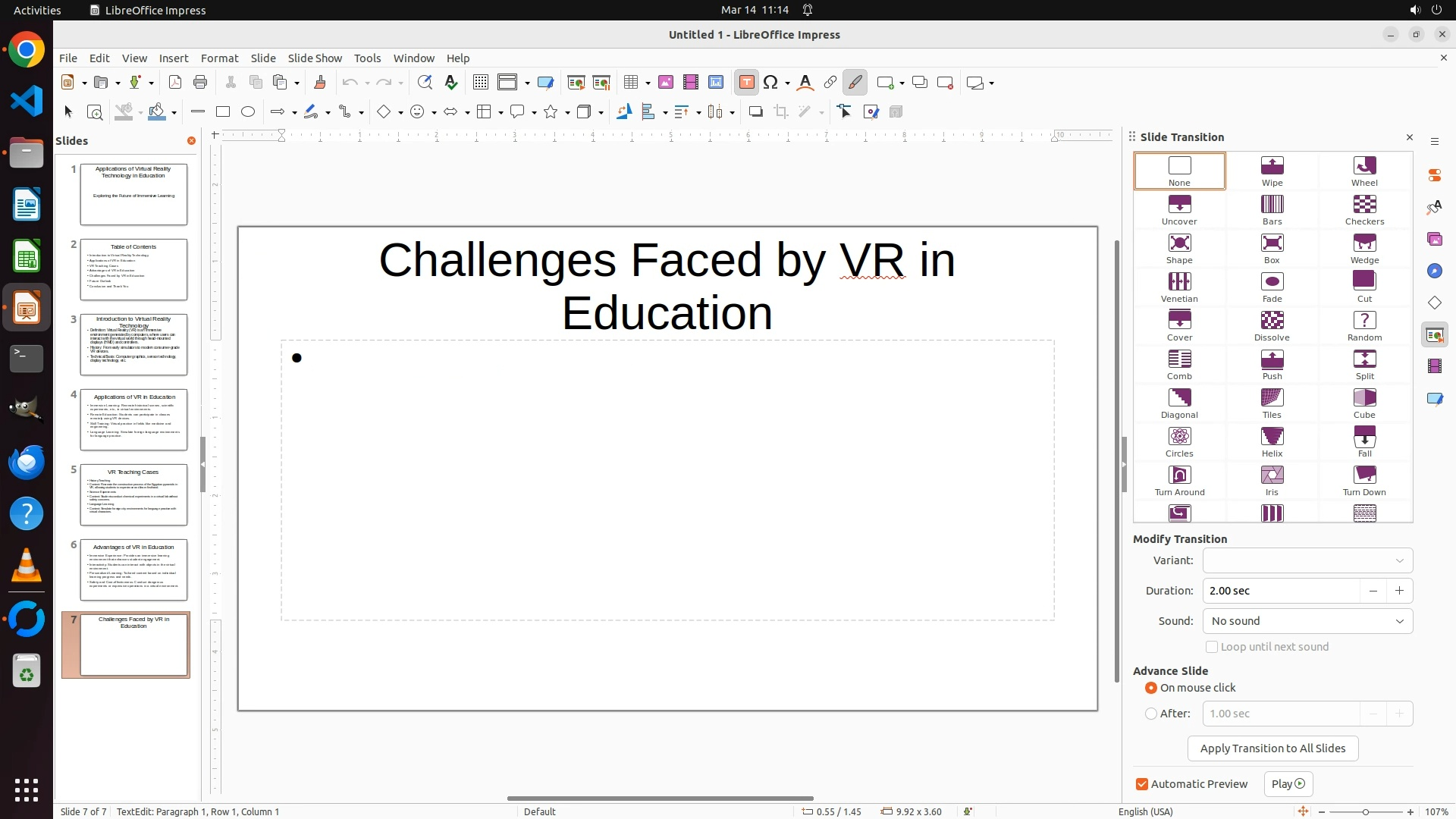Select the Ellipse drawing tool
Viewport: 1456px width, 819px height.
[x=248, y=112]
